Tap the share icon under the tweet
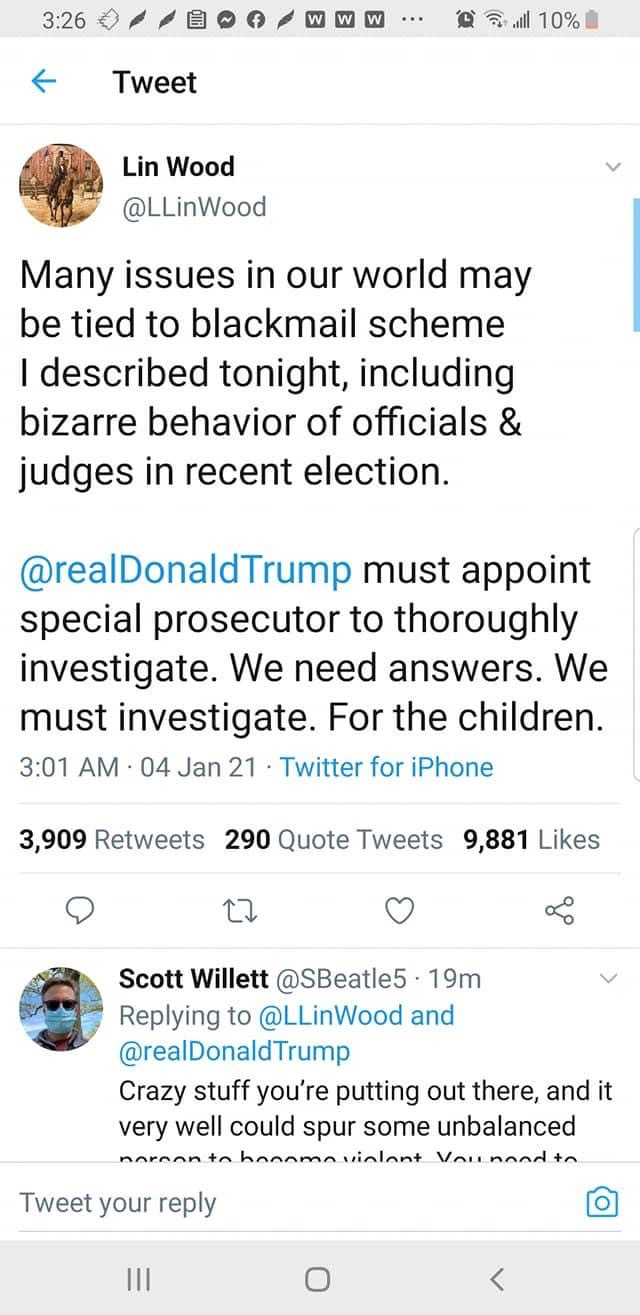The image size is (640, 1315). pos(559,910)
